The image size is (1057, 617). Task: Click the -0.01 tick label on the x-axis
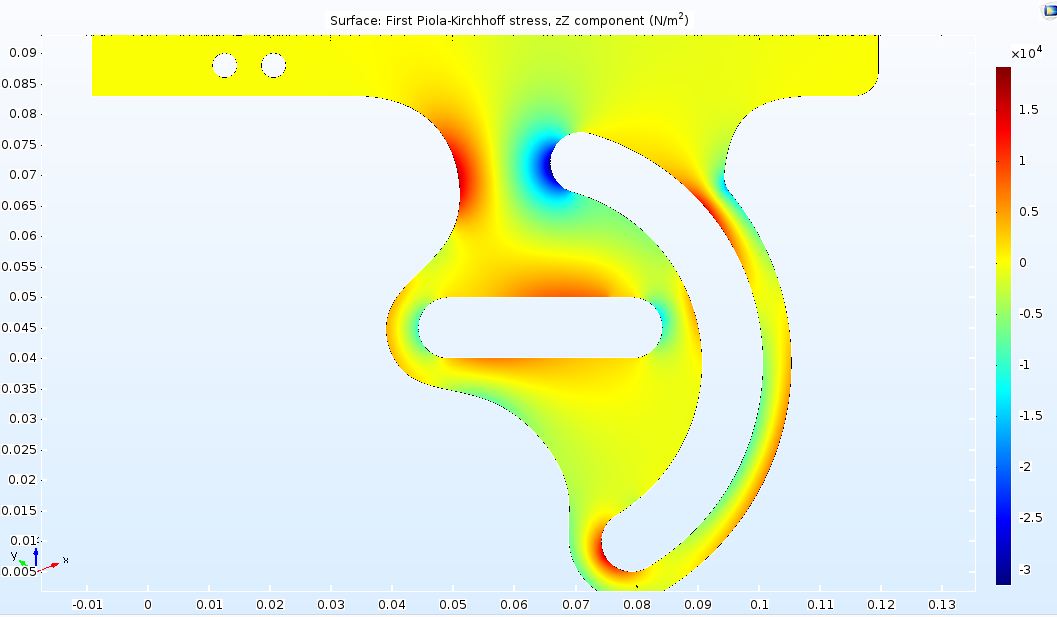(87, 605)
